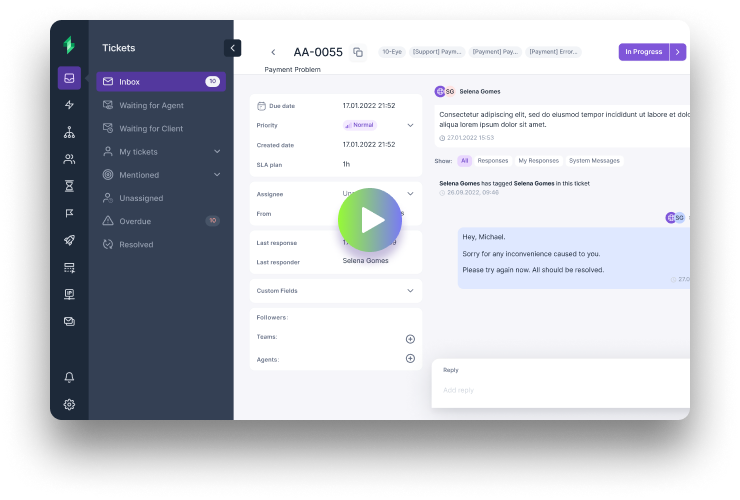Open the hierarchy tree icon in sidebar

(x=69, y=132)
